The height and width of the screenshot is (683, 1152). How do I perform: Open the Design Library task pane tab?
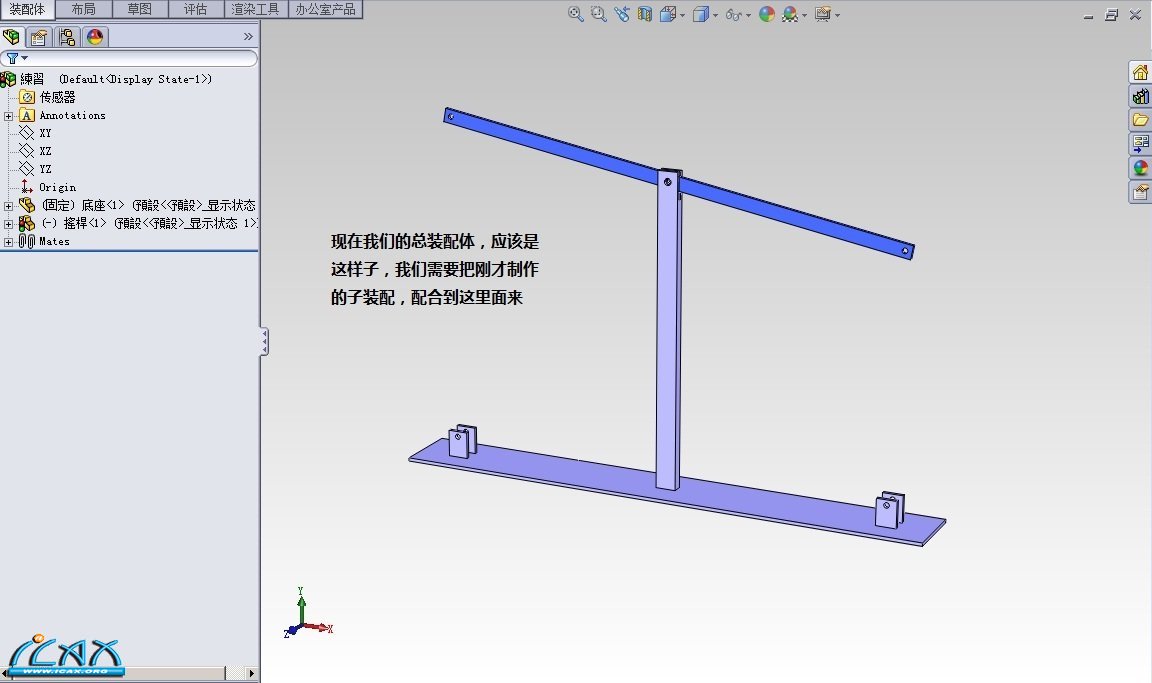1140,96
